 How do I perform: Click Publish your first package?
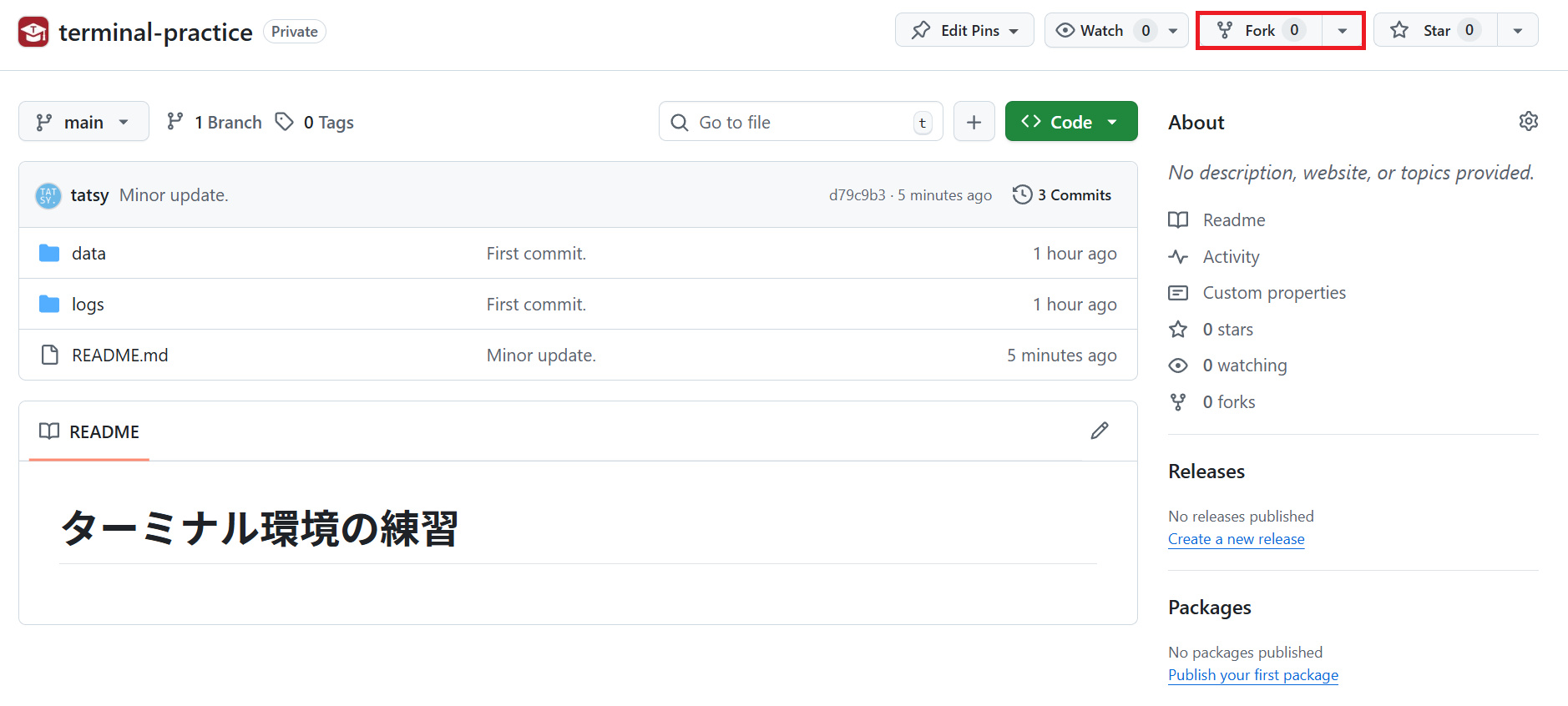click(x=1252, y=675)
